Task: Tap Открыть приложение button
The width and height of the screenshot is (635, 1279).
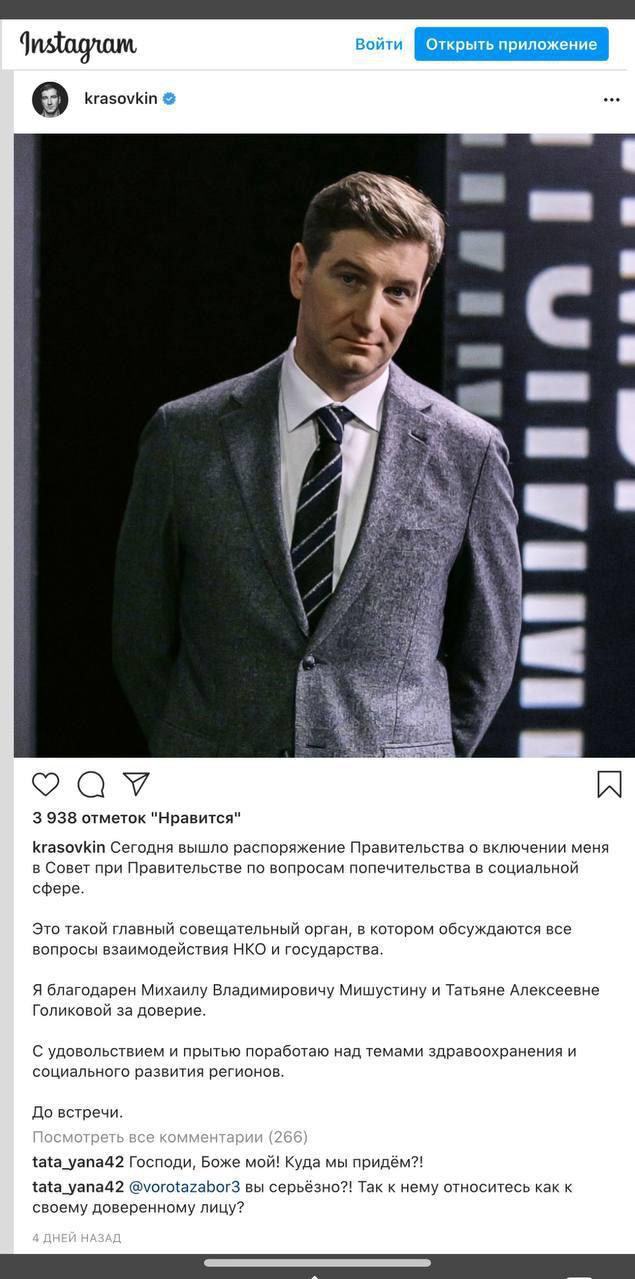Action: tap(511, 44)
